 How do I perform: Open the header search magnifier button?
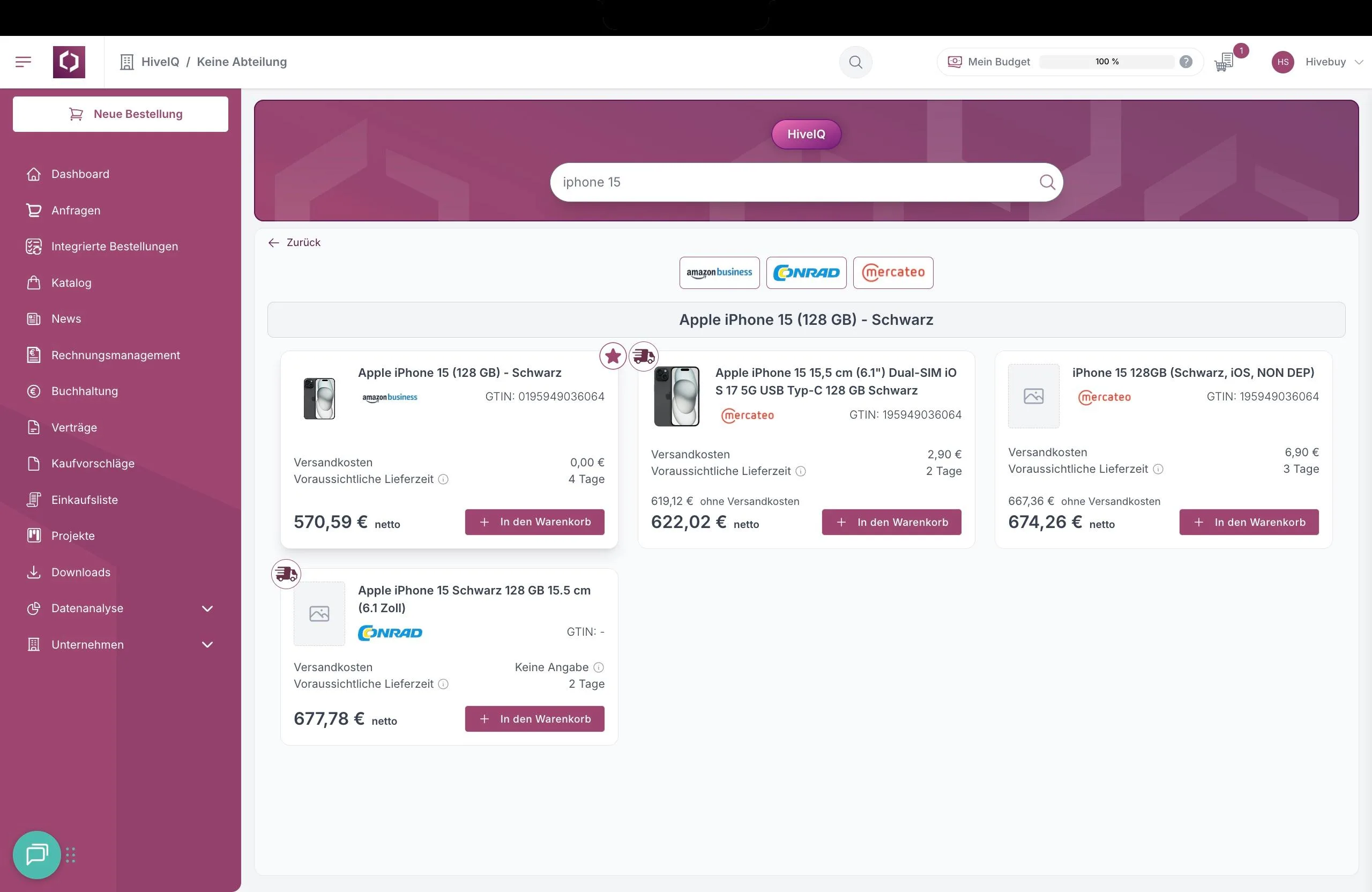coord(855,62)
